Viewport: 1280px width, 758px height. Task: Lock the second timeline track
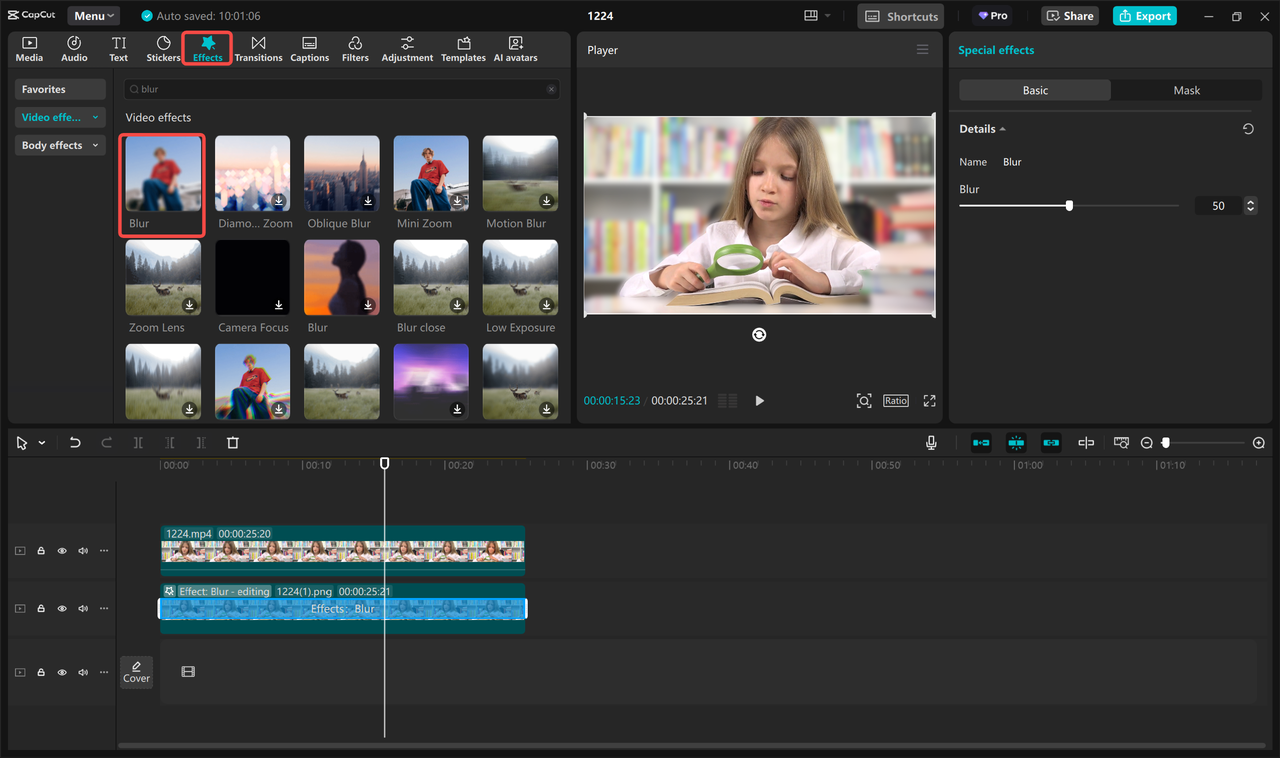[41, 607]
